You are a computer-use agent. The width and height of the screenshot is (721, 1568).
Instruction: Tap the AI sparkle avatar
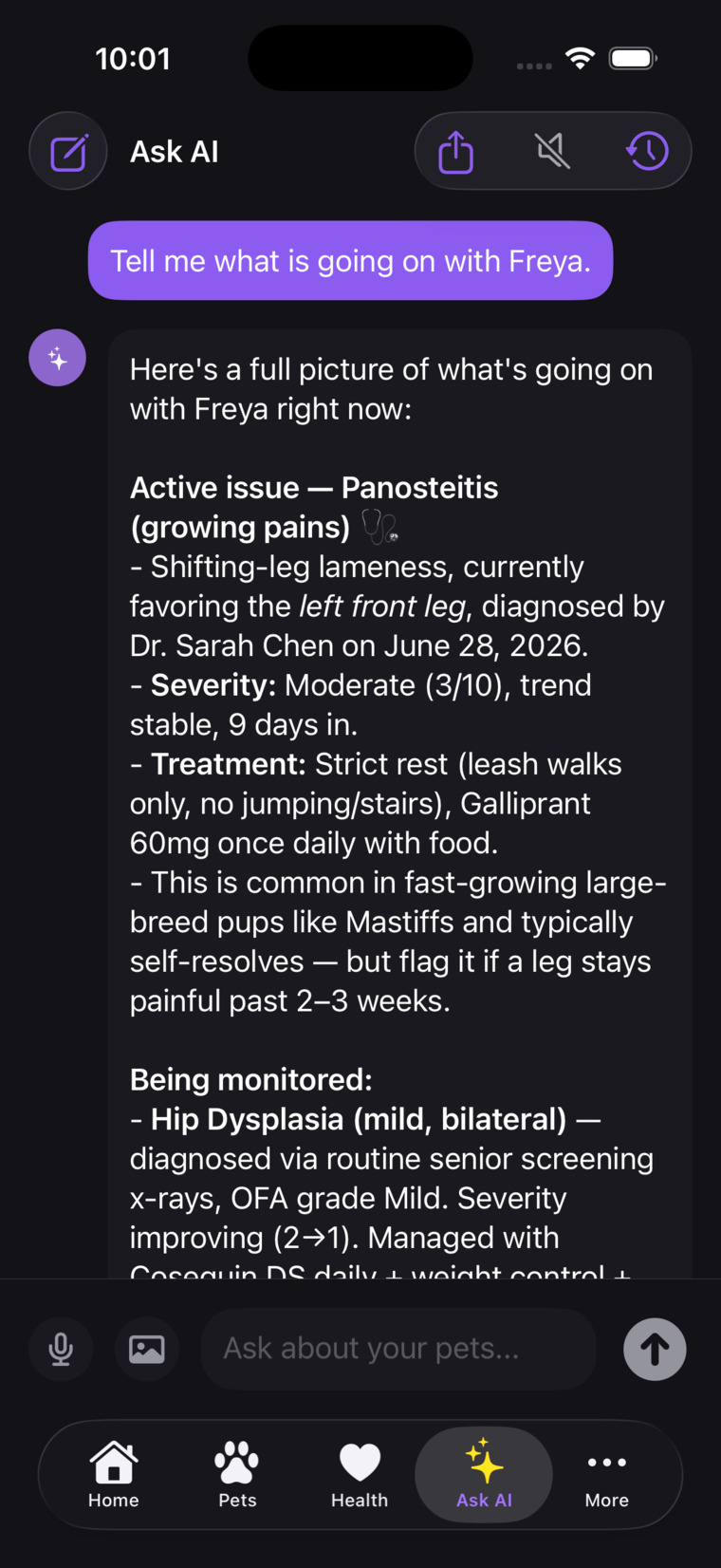(58, 358)
